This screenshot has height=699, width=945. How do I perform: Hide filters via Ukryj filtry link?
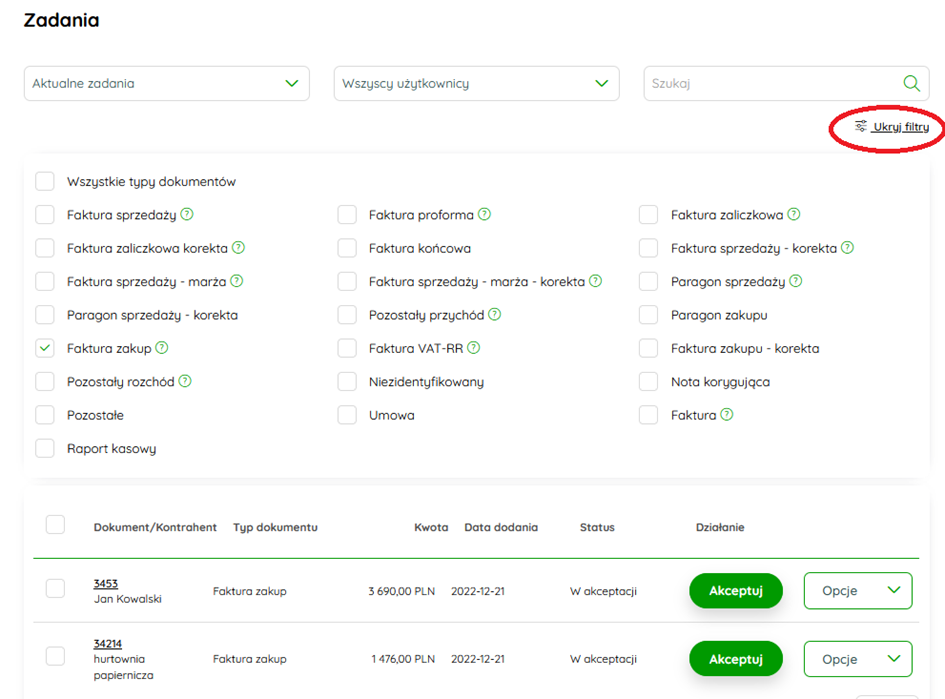coord(901,127)
